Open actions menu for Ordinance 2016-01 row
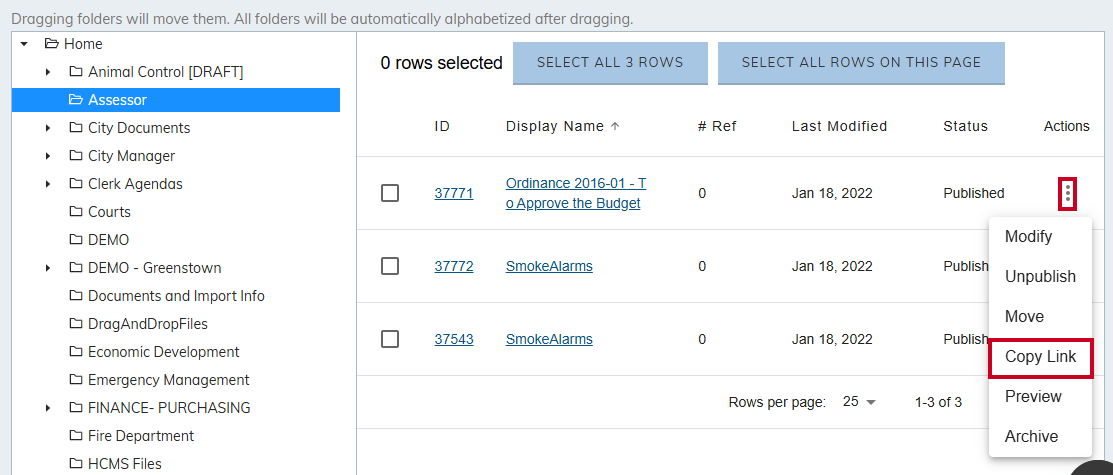Screen dimensions: 1113x475 [1068, 193]
